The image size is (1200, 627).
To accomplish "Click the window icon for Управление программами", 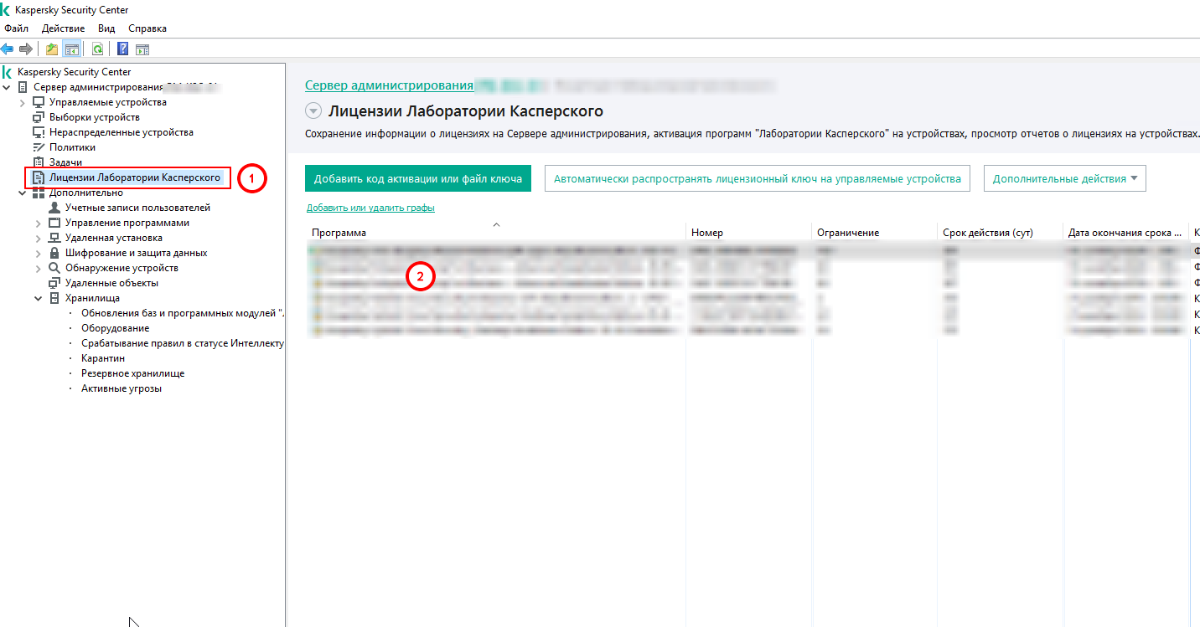I will (55, 223).
